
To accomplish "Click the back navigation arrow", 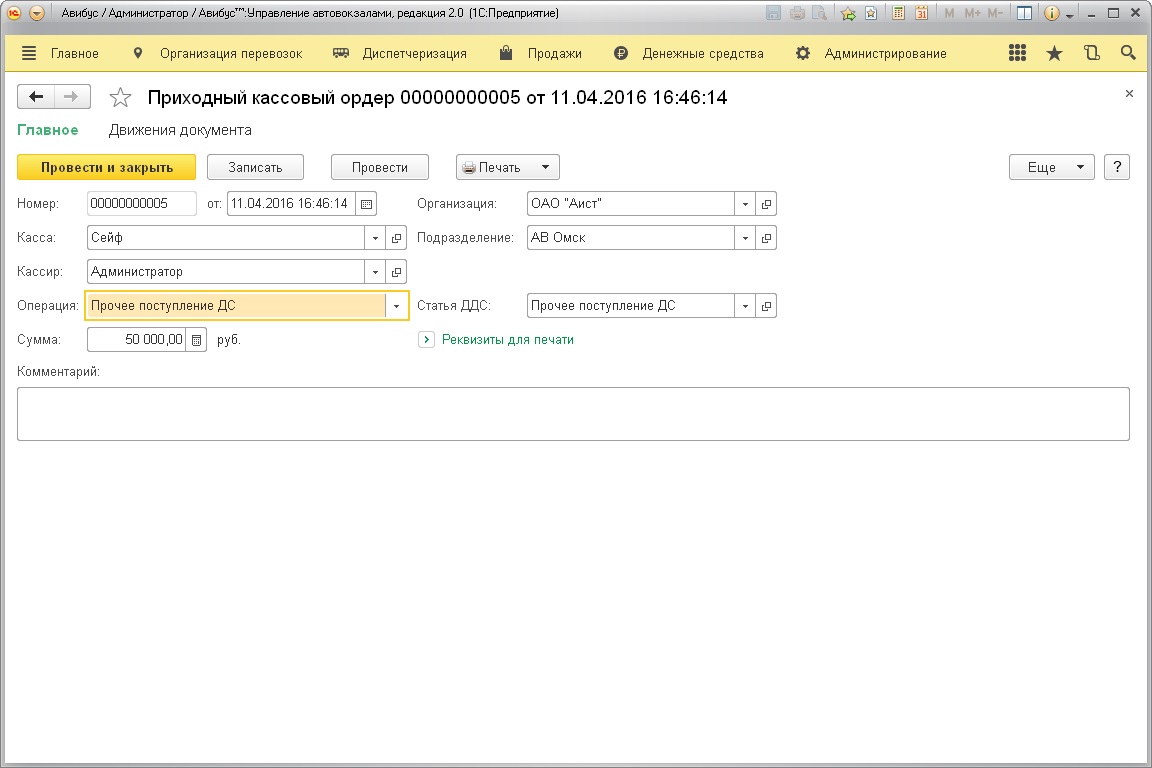I will point(37,97).
